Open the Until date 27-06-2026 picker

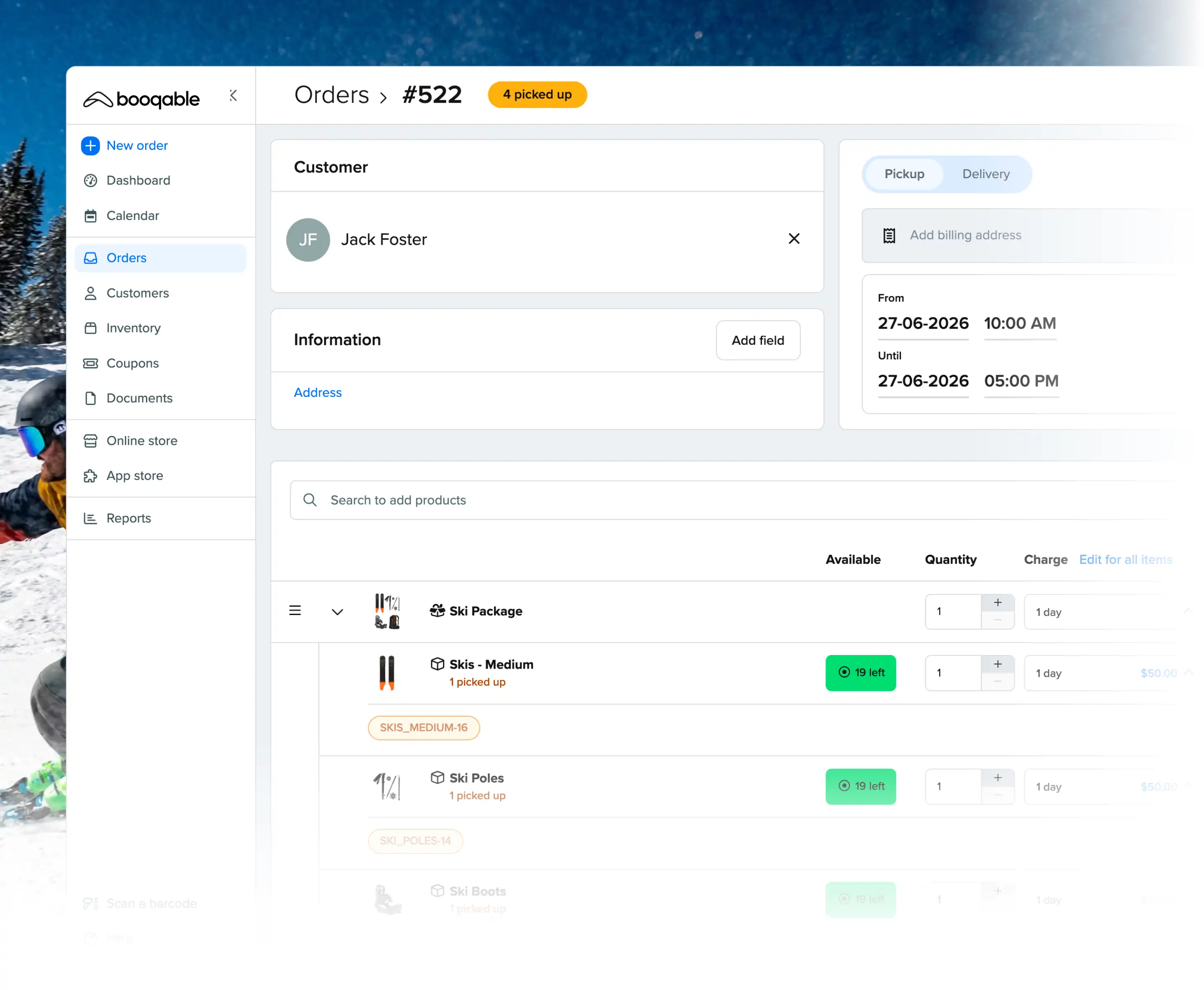coord(923,382)
